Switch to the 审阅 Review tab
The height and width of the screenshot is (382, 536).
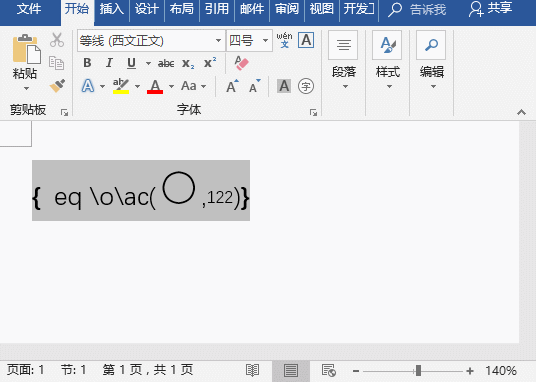pyautogui.click(x=287, y=9)
